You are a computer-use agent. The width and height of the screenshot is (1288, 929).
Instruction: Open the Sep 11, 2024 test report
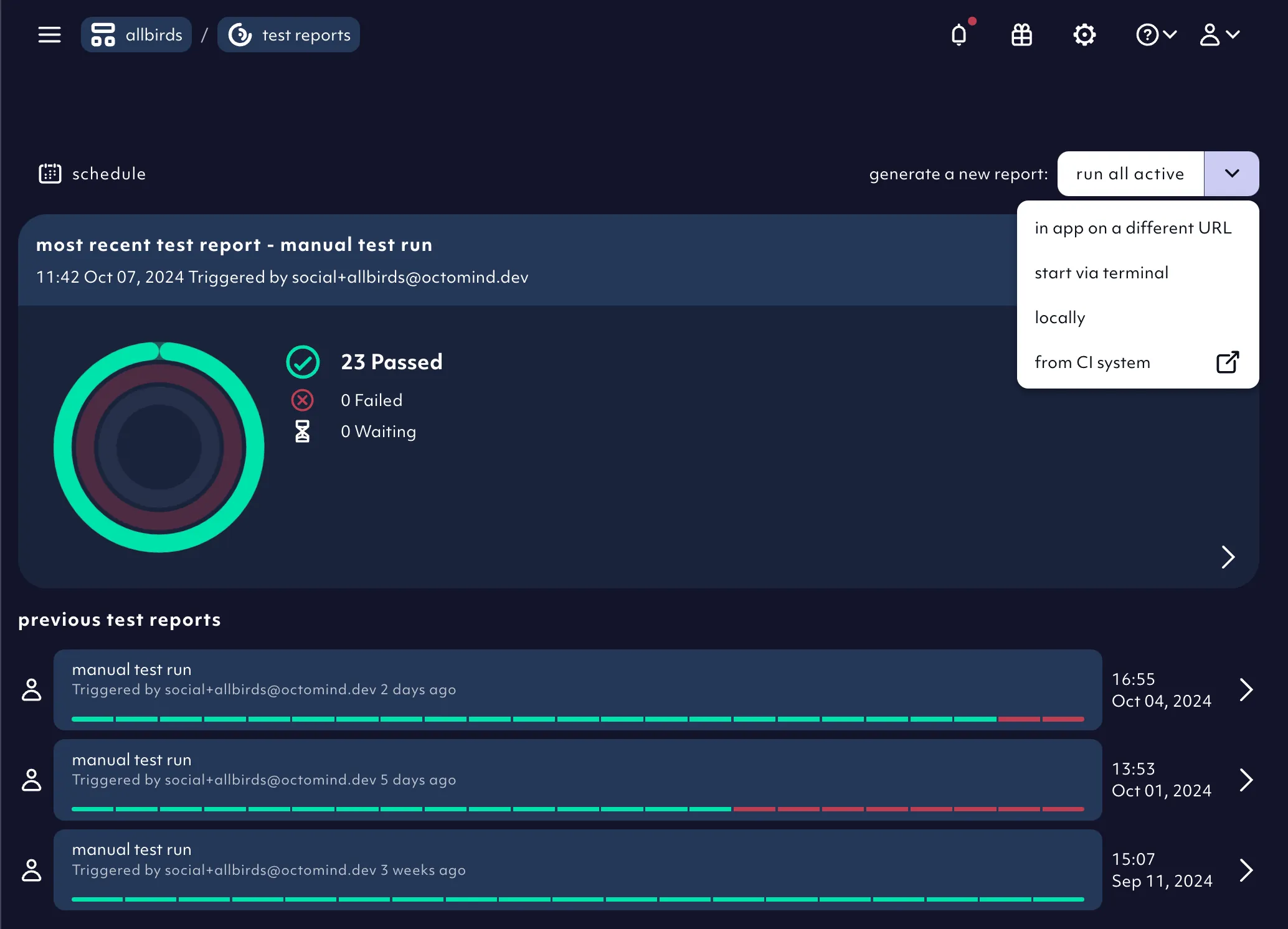(577, 870)
